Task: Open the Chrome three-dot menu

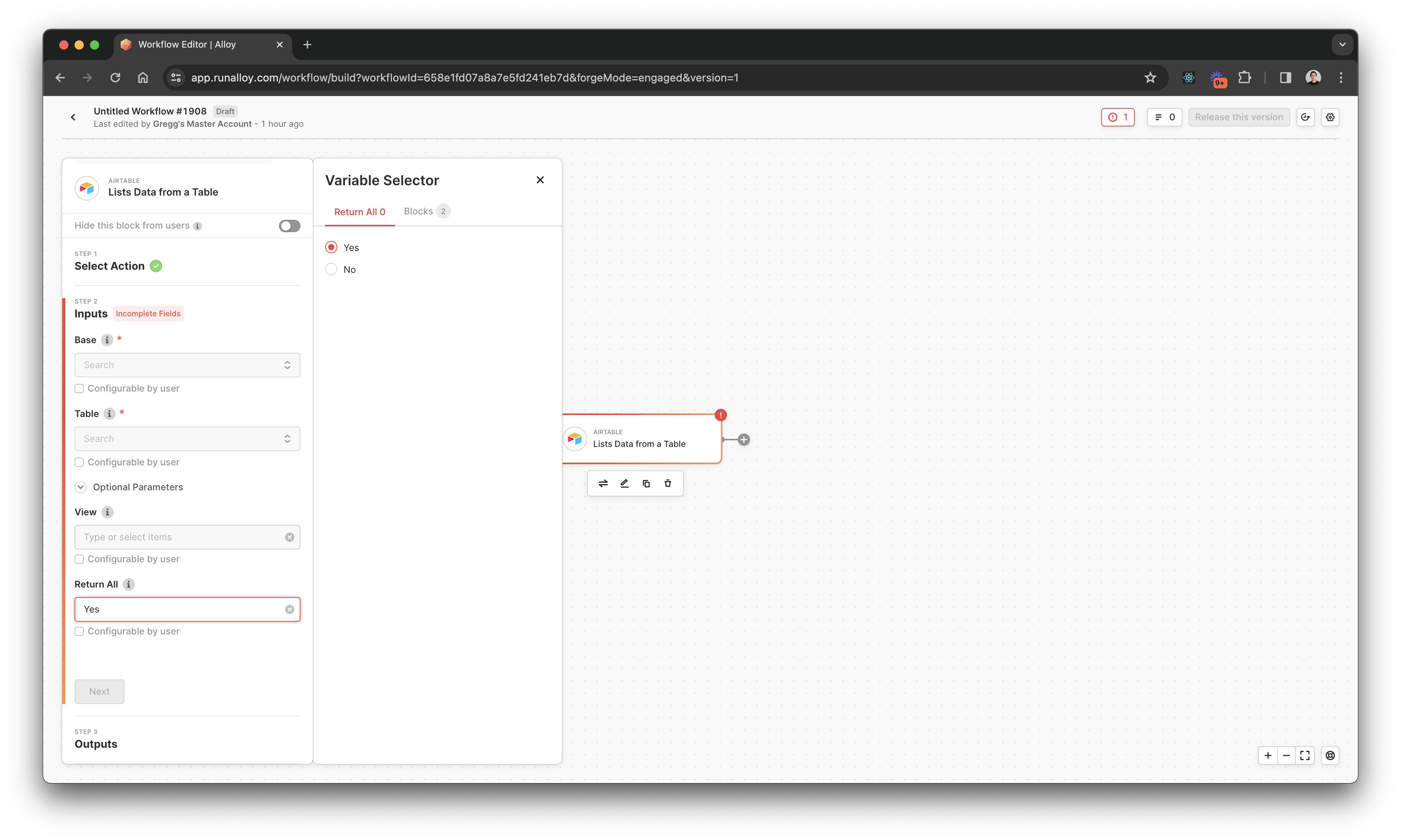Action: (1340, 78)
